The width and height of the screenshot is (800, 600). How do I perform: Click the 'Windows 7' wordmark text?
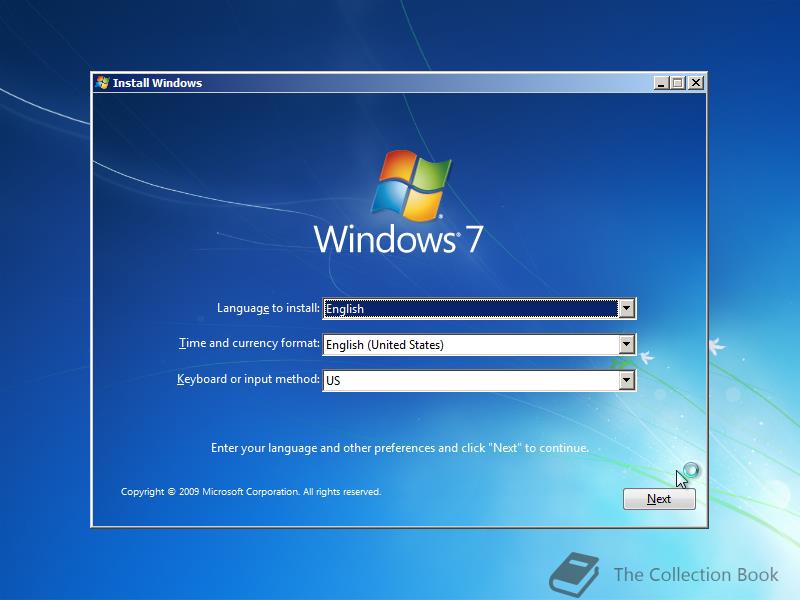[x=398, y=239]
